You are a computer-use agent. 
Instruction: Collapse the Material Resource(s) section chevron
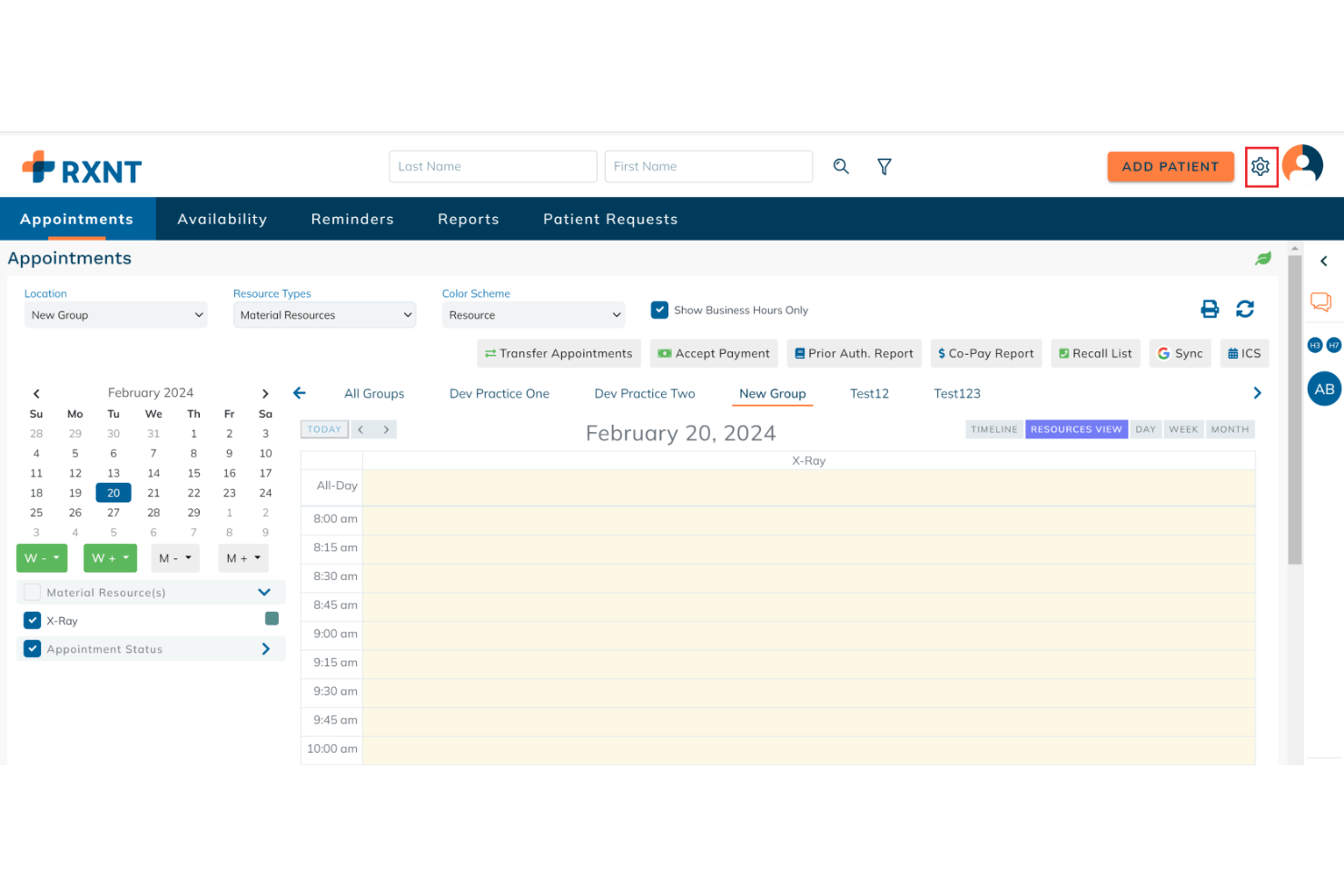264,592
